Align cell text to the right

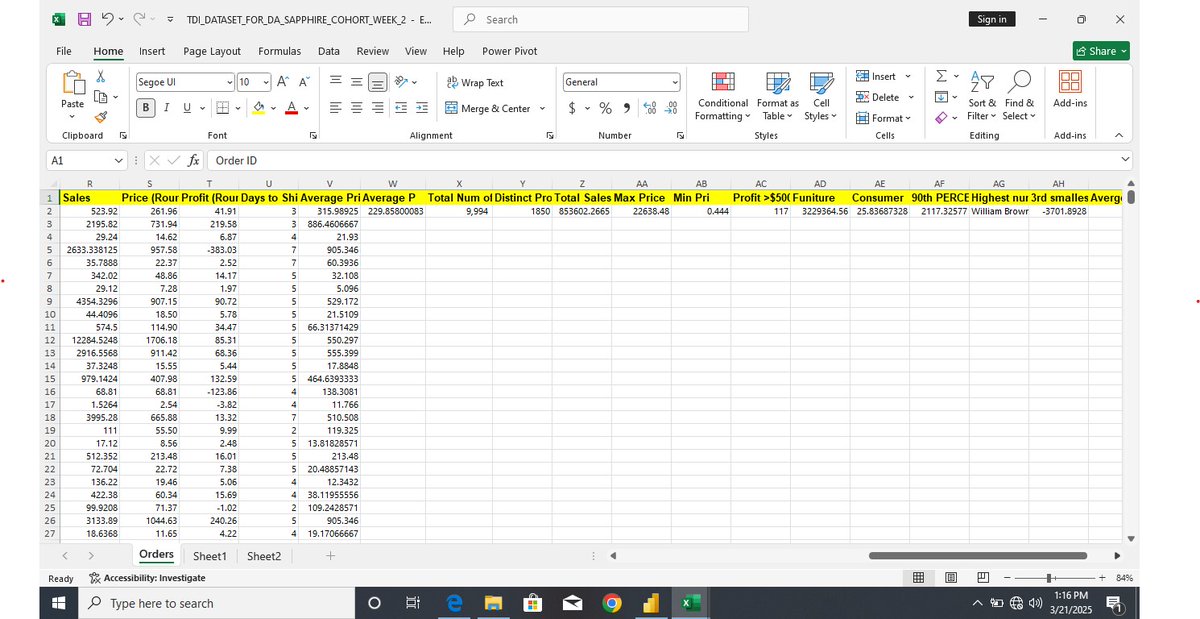pyautogui.click(x=377, y=108)
